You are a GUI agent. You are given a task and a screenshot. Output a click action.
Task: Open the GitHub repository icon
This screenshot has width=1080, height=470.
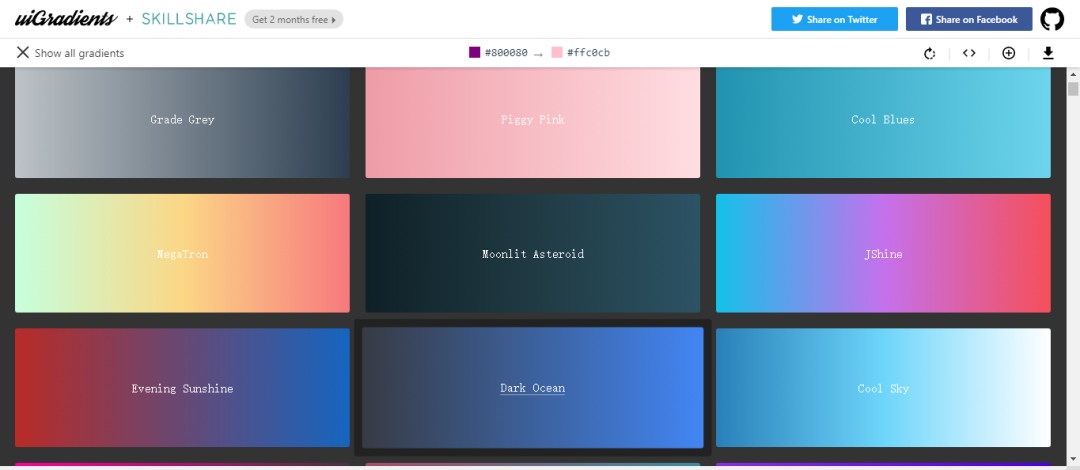(1052, 19)
